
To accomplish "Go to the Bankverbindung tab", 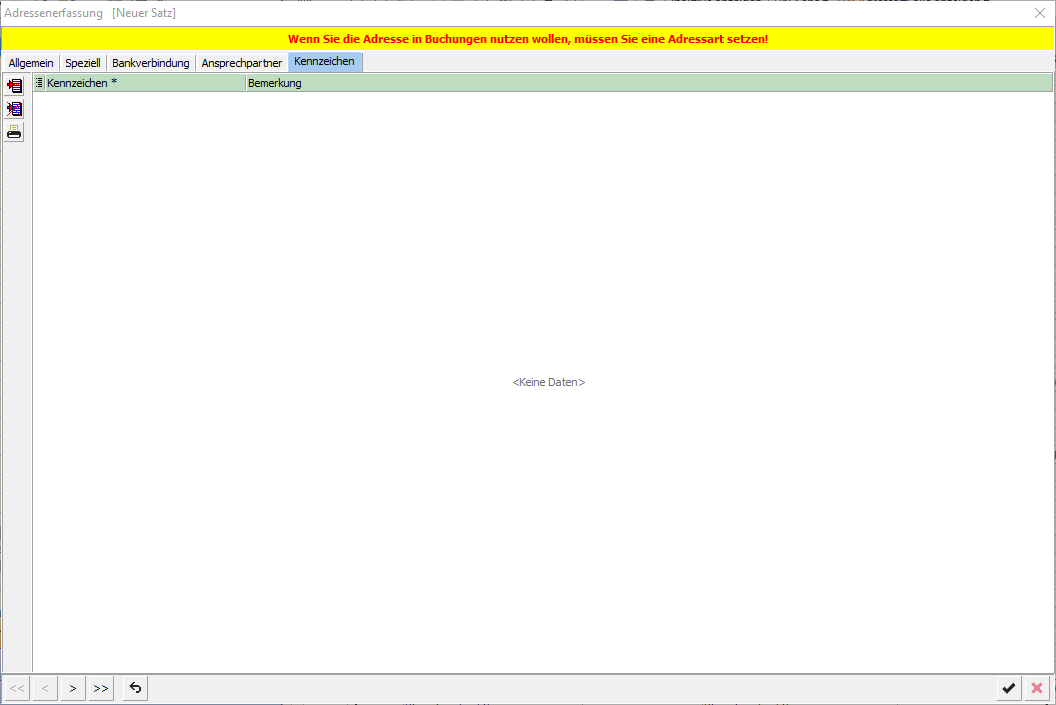I will click(150, 63).
